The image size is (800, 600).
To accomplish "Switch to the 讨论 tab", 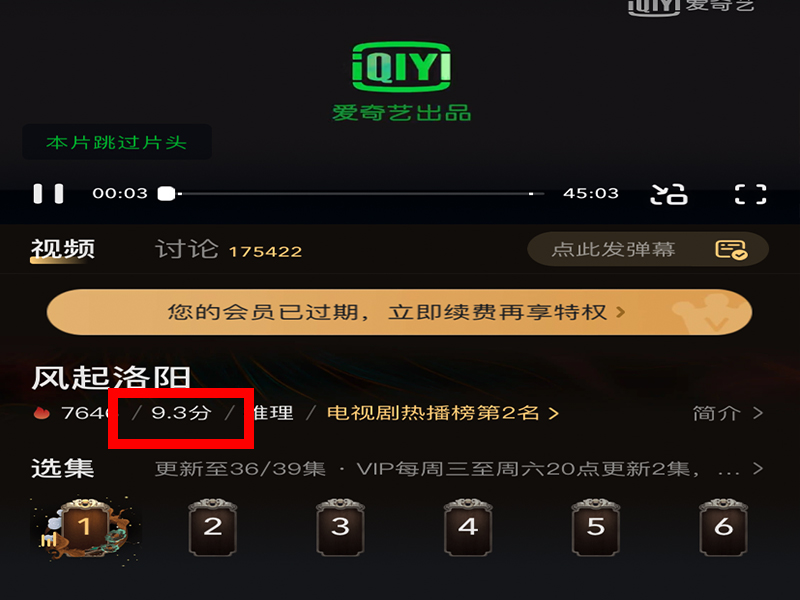I will (228, 250).
